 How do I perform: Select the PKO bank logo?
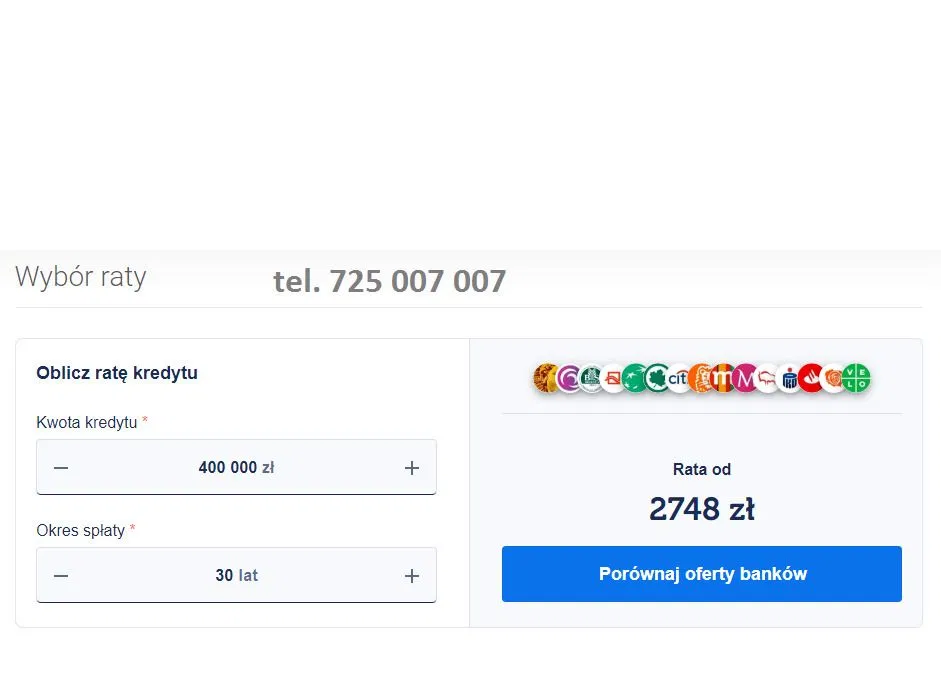coord(789,378)
